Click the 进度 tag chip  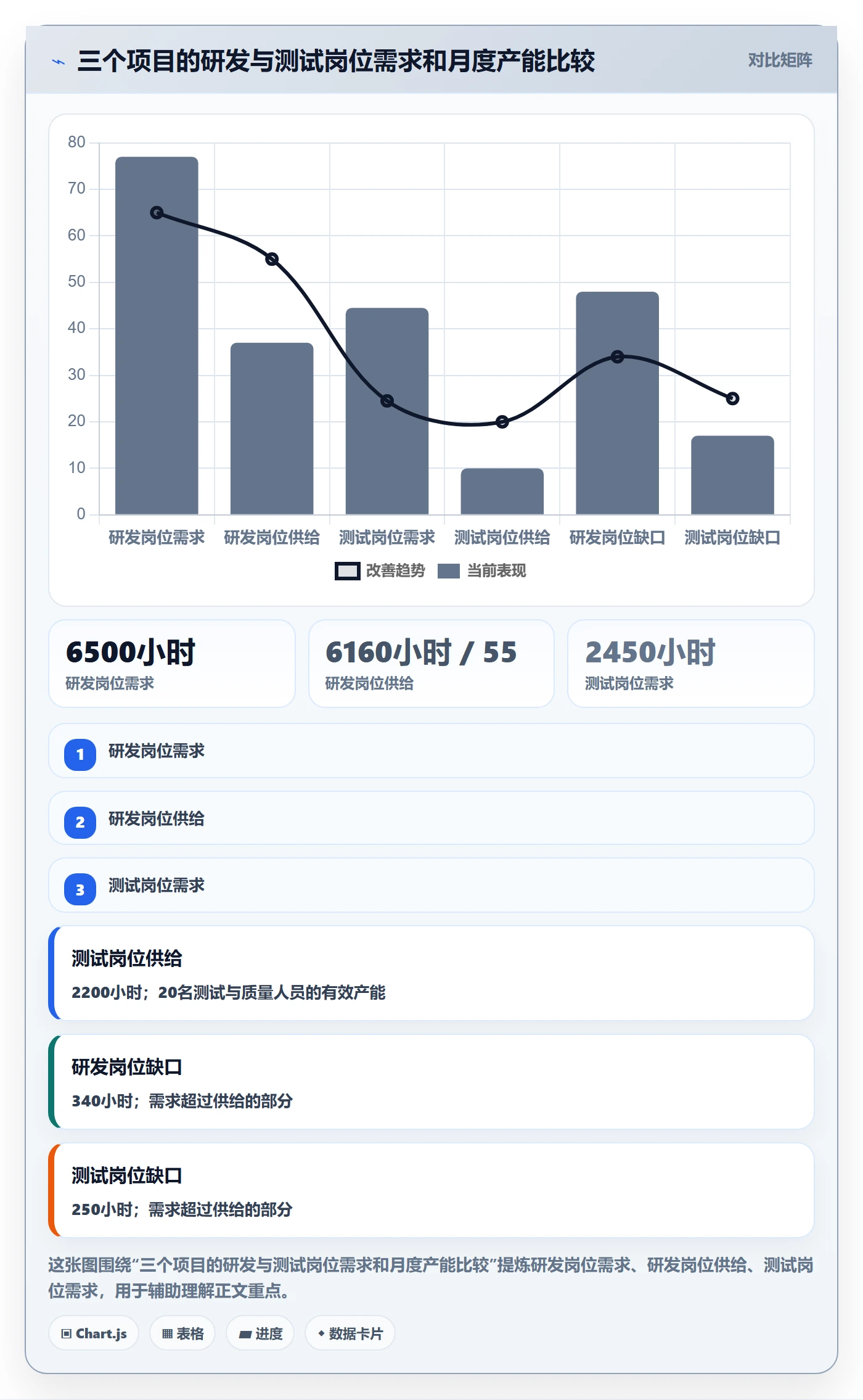click(260, 1333)
